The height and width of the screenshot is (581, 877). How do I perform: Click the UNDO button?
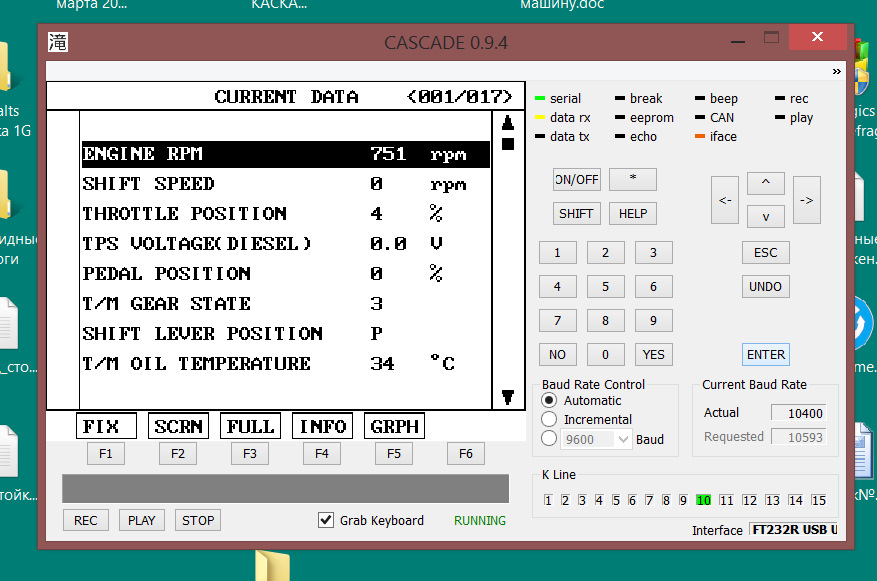click(766, 287)
